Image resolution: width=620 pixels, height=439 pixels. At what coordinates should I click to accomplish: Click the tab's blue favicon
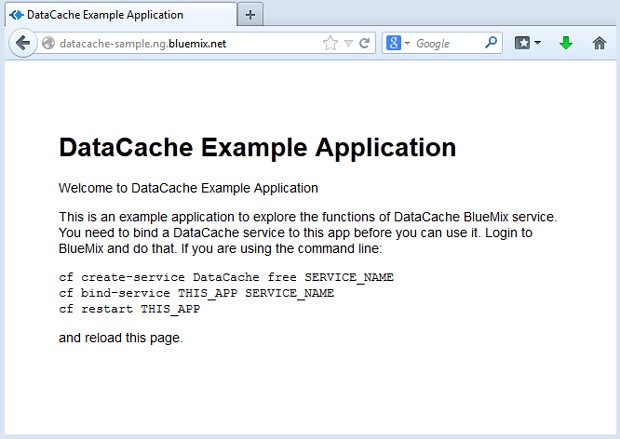click(17, 15)
